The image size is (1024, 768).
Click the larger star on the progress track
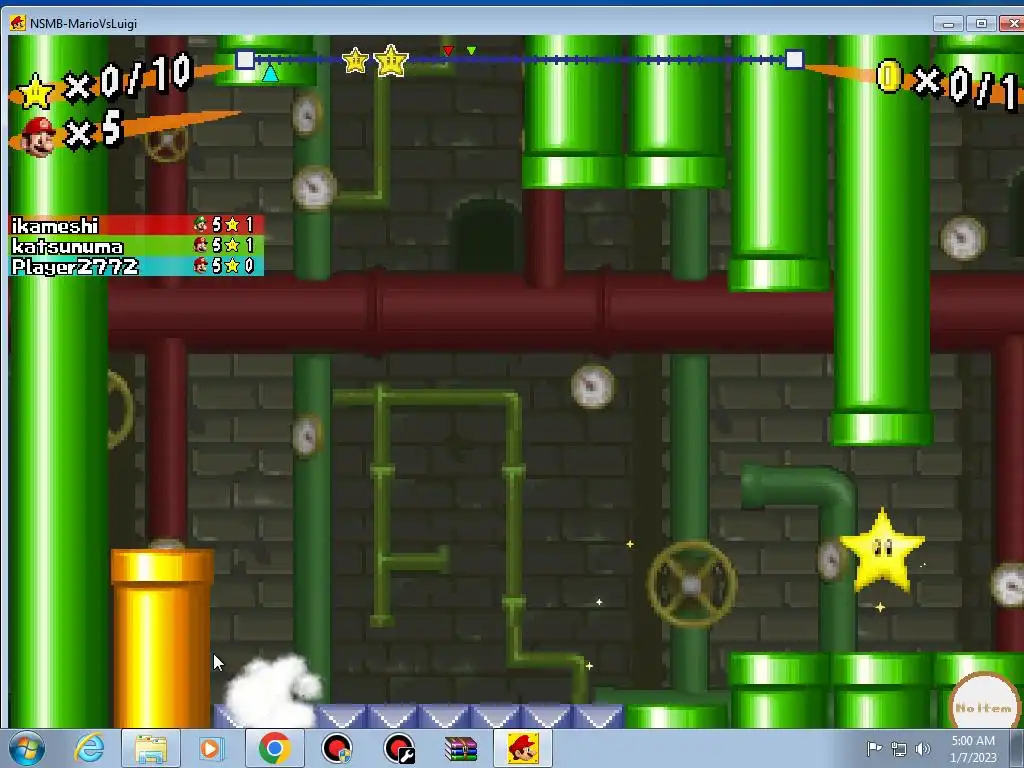pos(391,61)
